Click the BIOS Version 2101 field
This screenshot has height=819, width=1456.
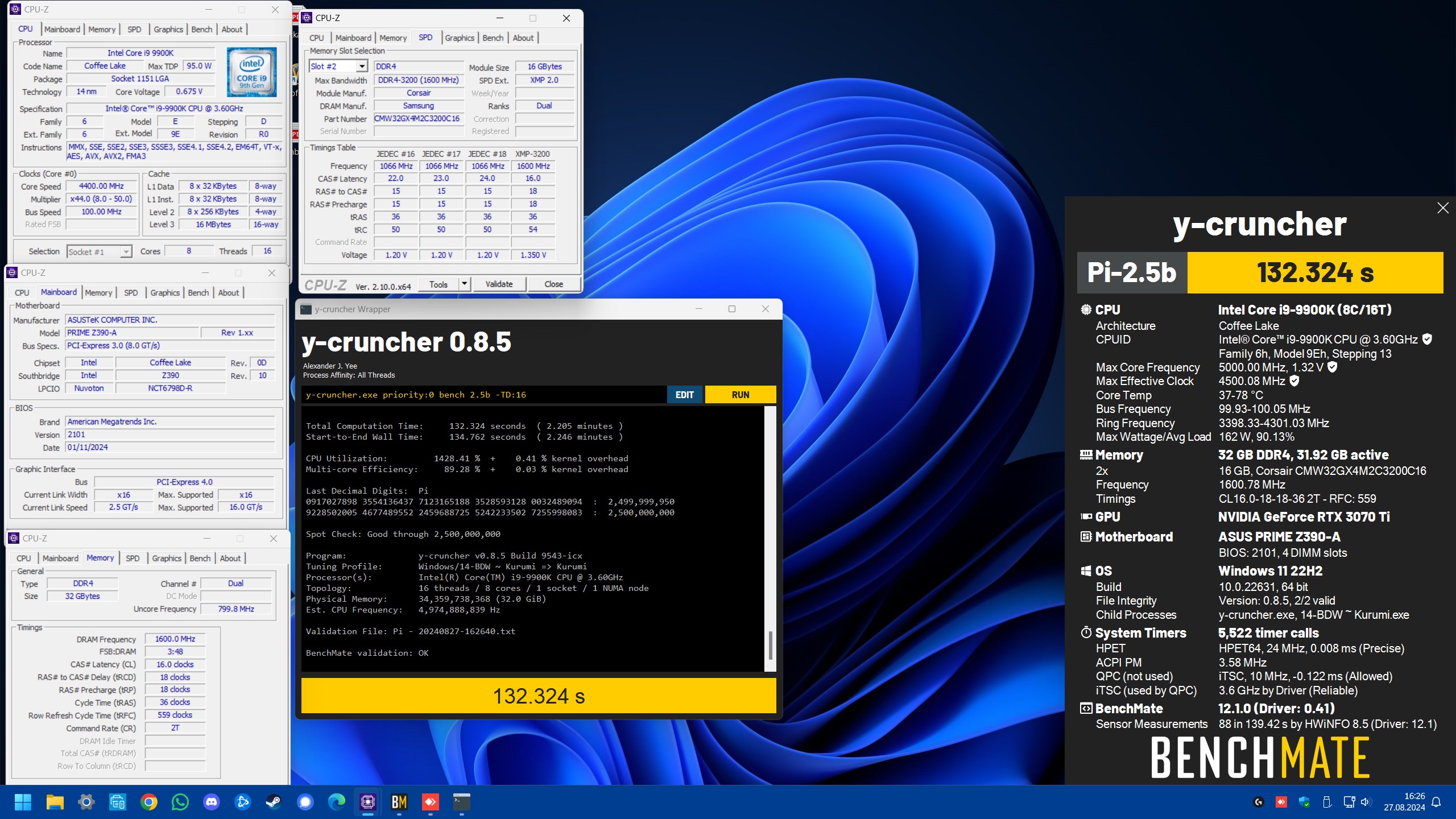pos(170,435)
